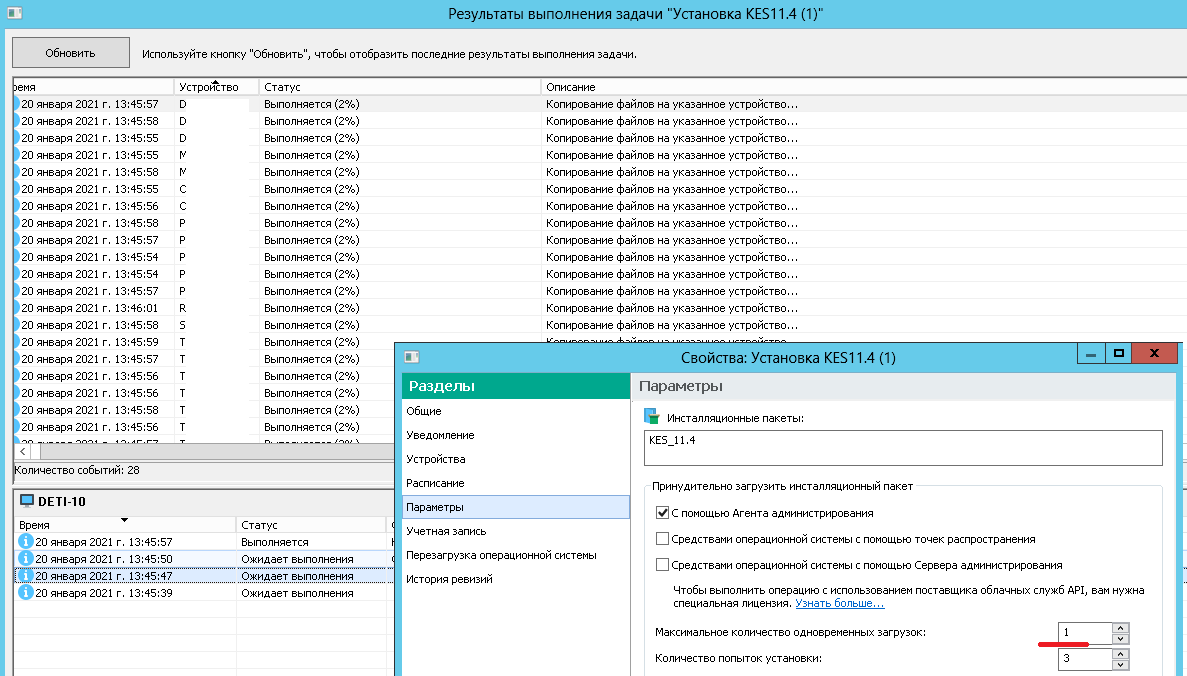Click info icon of 13:45:39 waiting event

click(x=26, y=593)
